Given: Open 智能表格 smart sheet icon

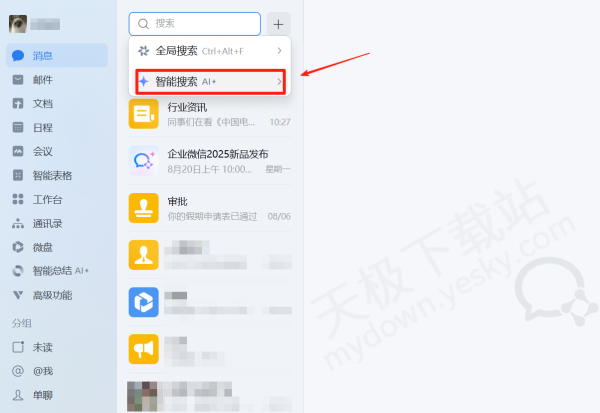Looking at the screenshot, I should point(18,175).
